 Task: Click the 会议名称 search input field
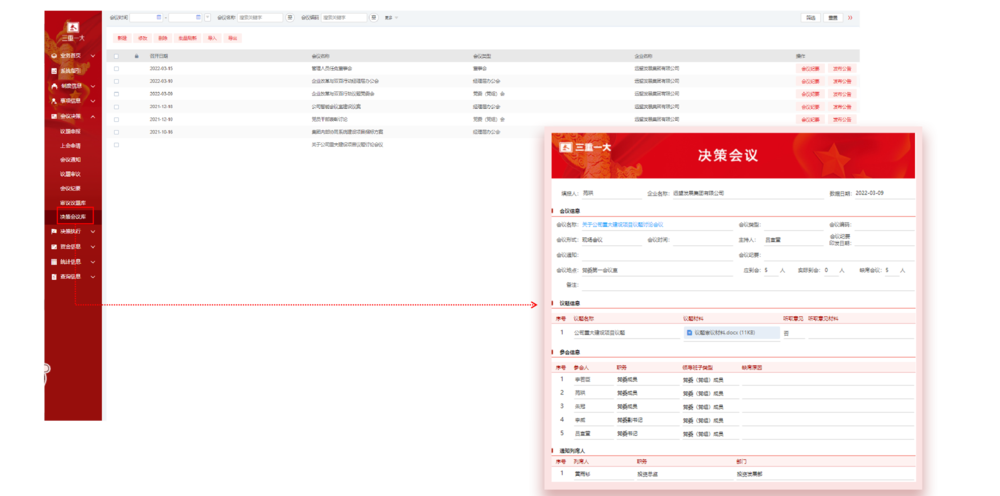pyautogui.click(x=260, y=17)
